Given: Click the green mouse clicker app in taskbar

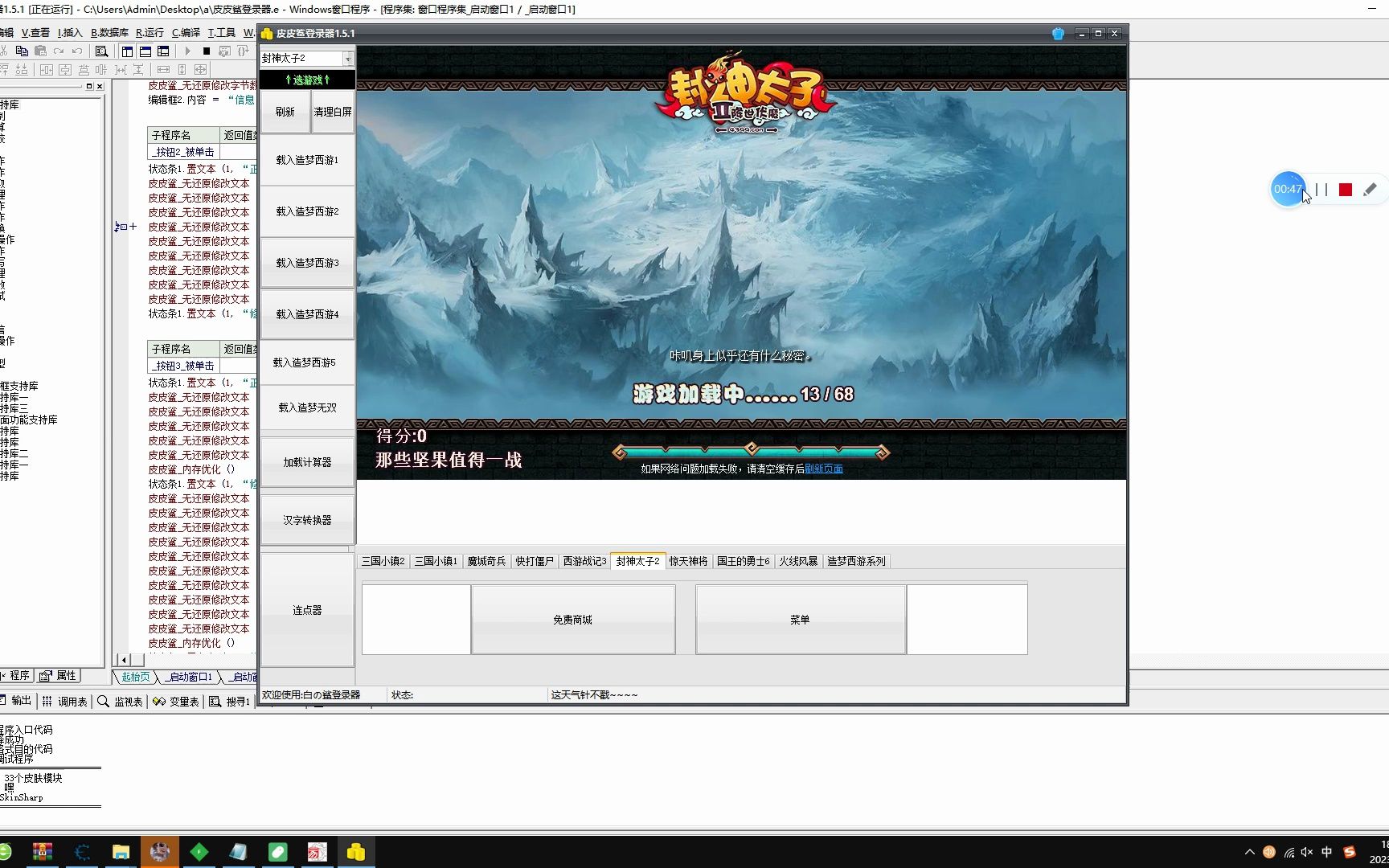Looking at the screenshot, I should point(278,852).
